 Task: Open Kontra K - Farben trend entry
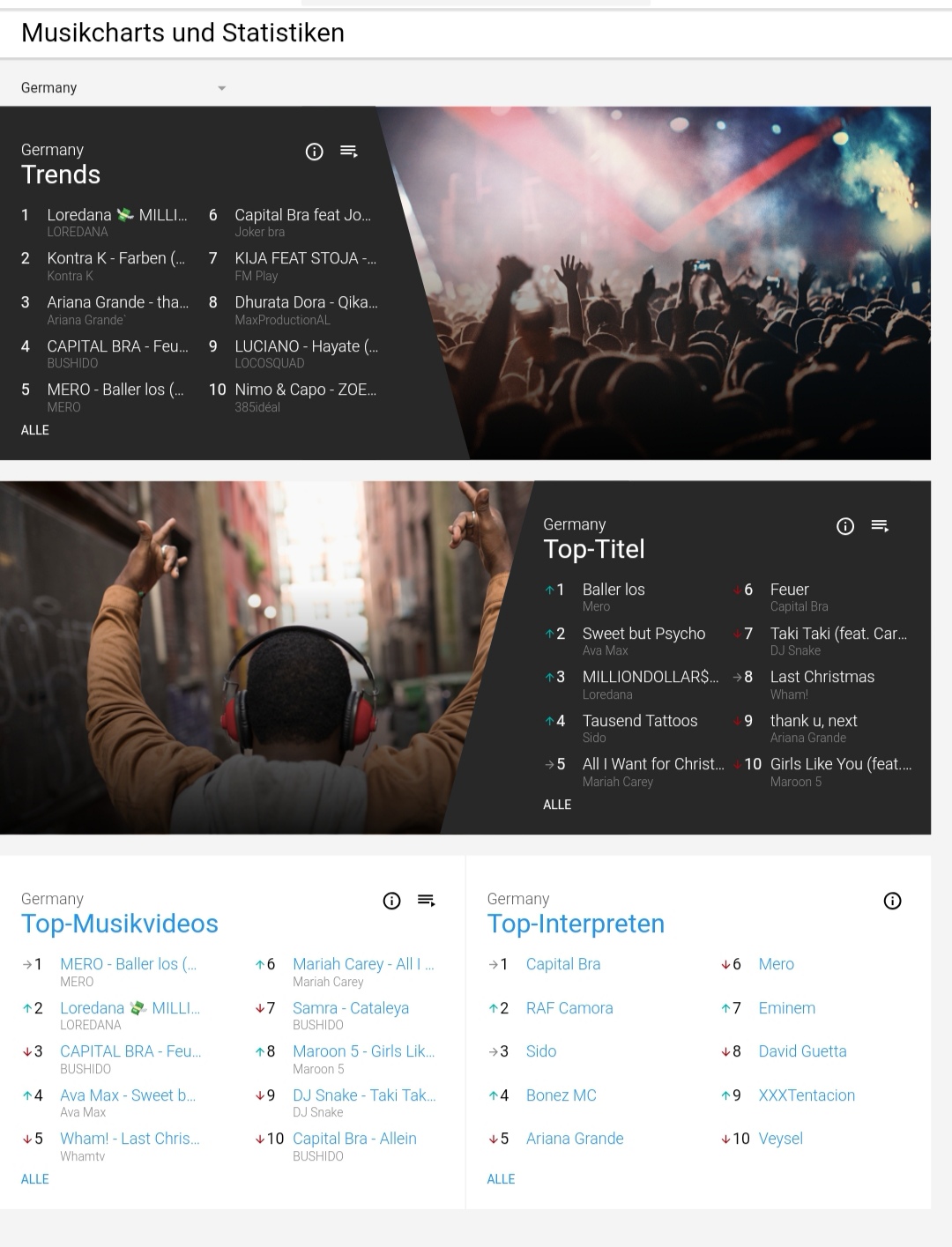click(x=116, y=258)
